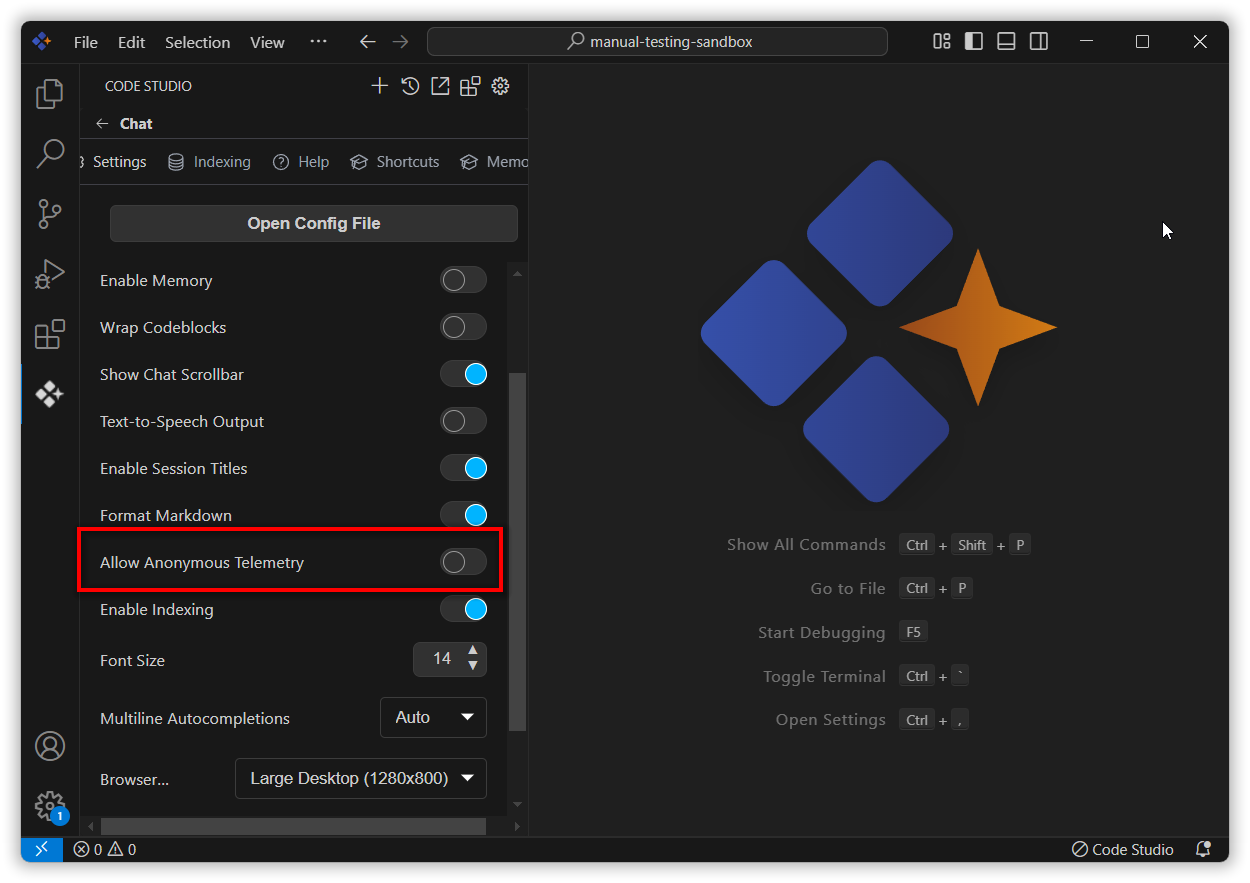The height and width of the screenshot is (883, 1250).
Task: Open the Edit menu
Action: pos(131,42)
